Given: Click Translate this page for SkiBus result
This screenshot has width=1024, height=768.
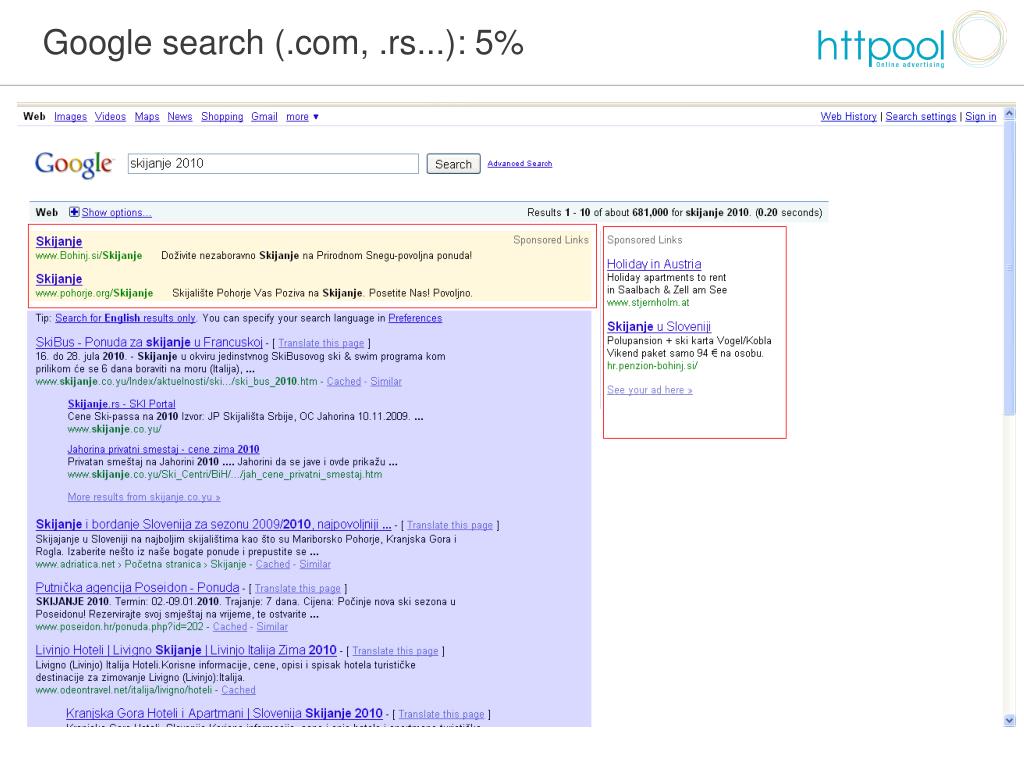Looking at the screenshot, I should tap(321, 343).
